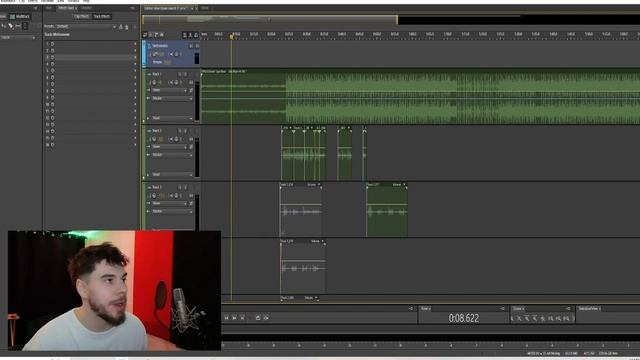Open Track 1 input dropdown

click(x=169, y=90)
